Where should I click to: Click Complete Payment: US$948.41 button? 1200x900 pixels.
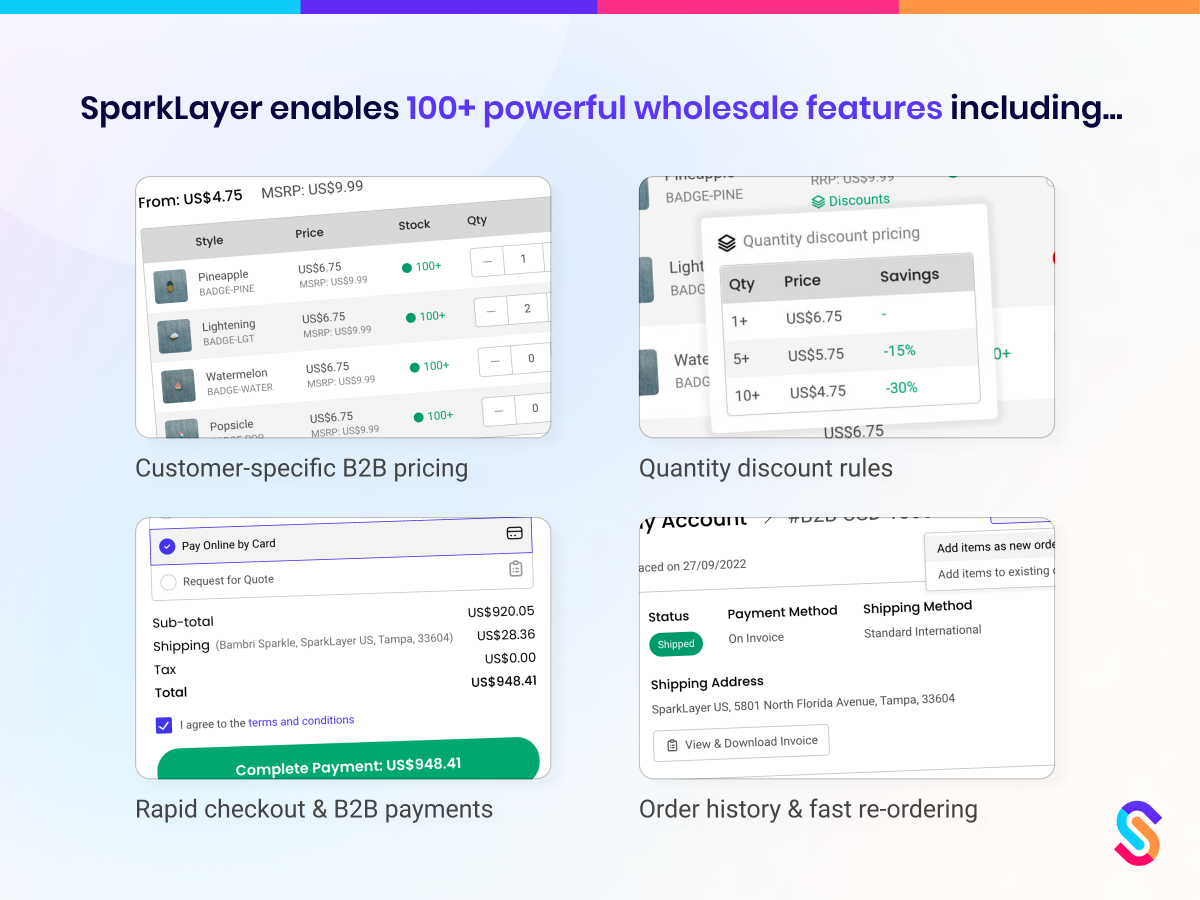pos(348,761)
